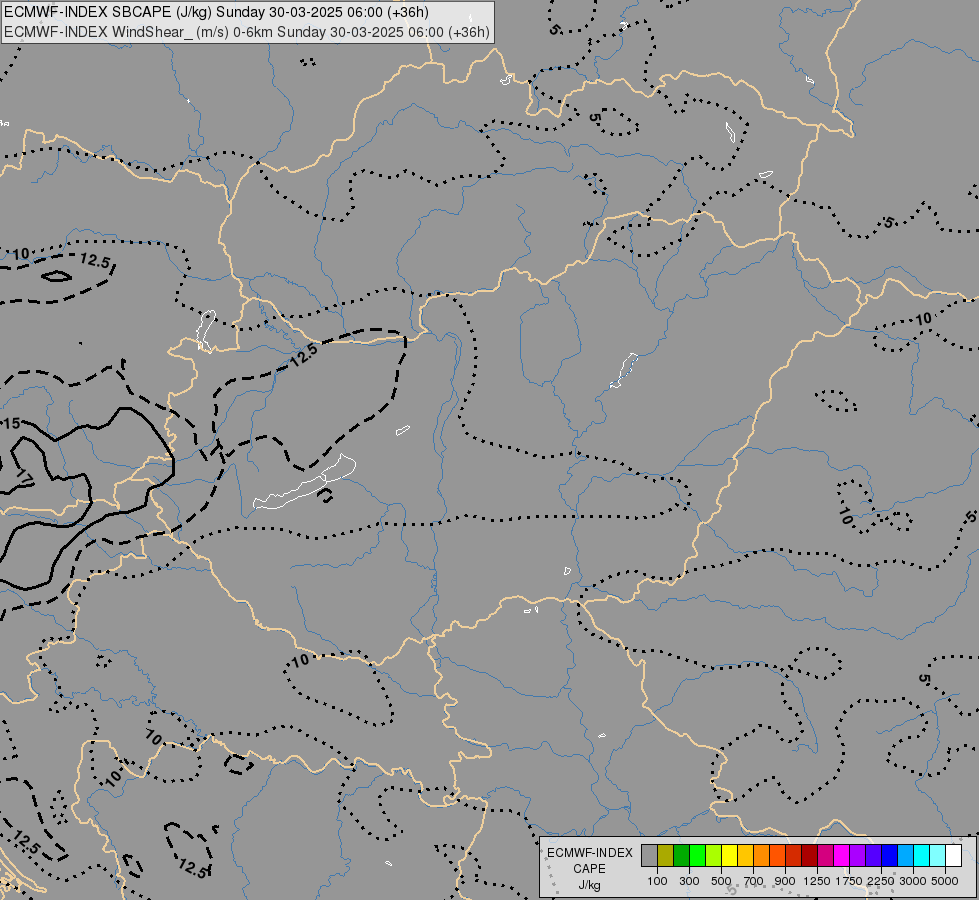Click the dark red legend swatch
The width and height of the screenshot is (979, 900).
pos(809,856)
